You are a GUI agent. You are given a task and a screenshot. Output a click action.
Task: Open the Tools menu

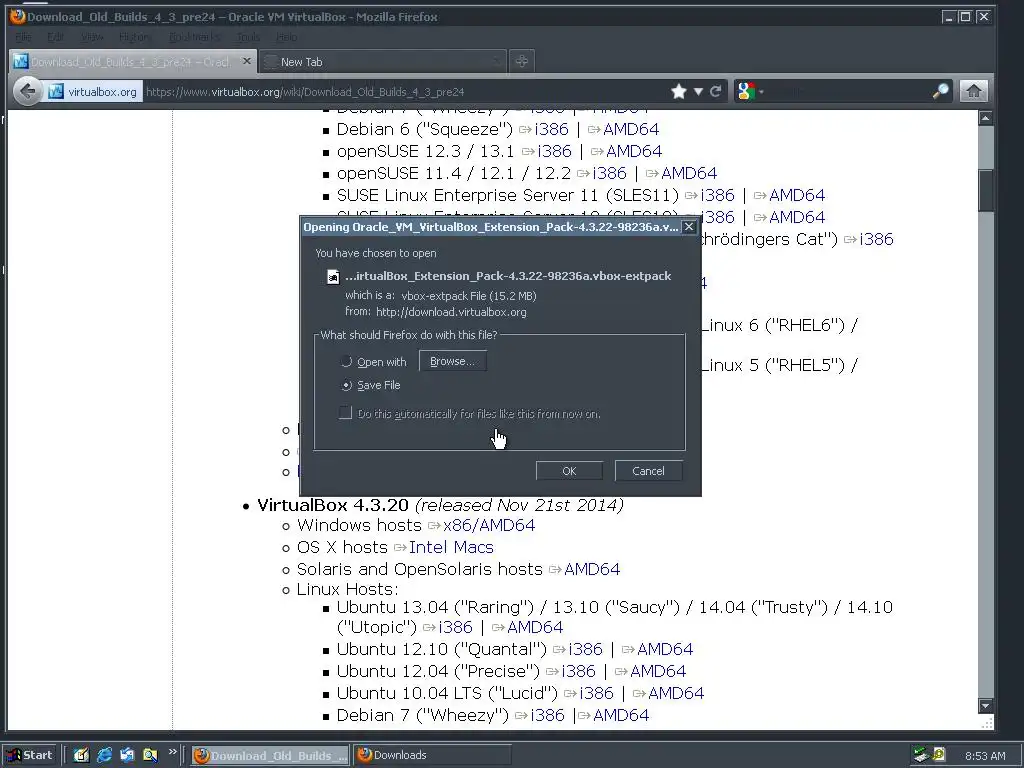(x=248, y=37)
